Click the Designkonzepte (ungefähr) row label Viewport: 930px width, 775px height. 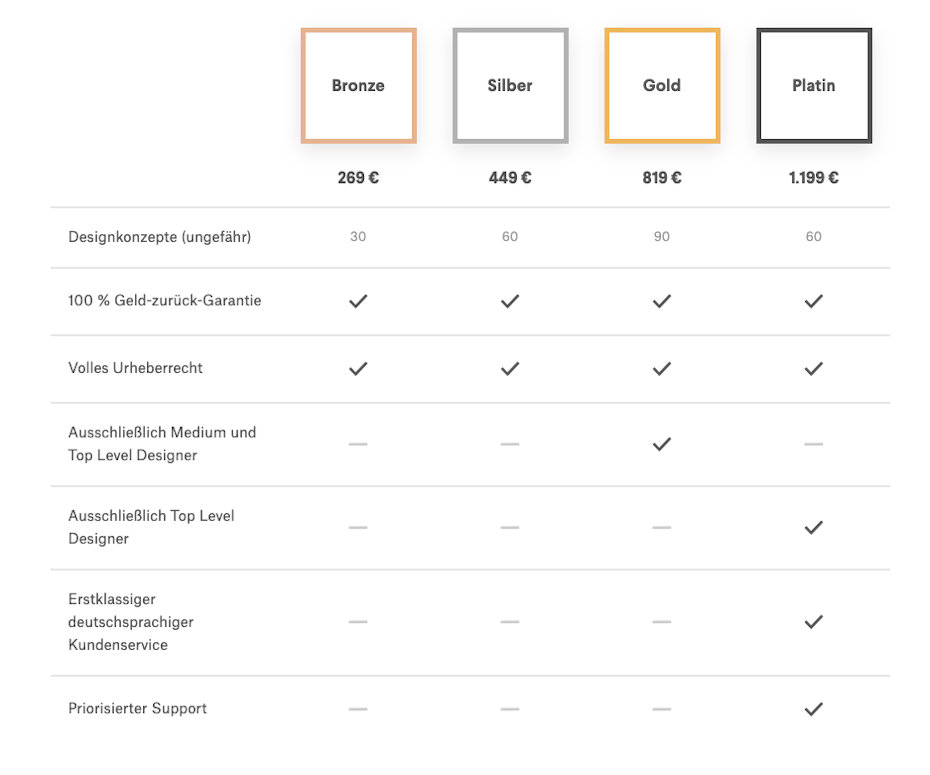pos(160,237)
